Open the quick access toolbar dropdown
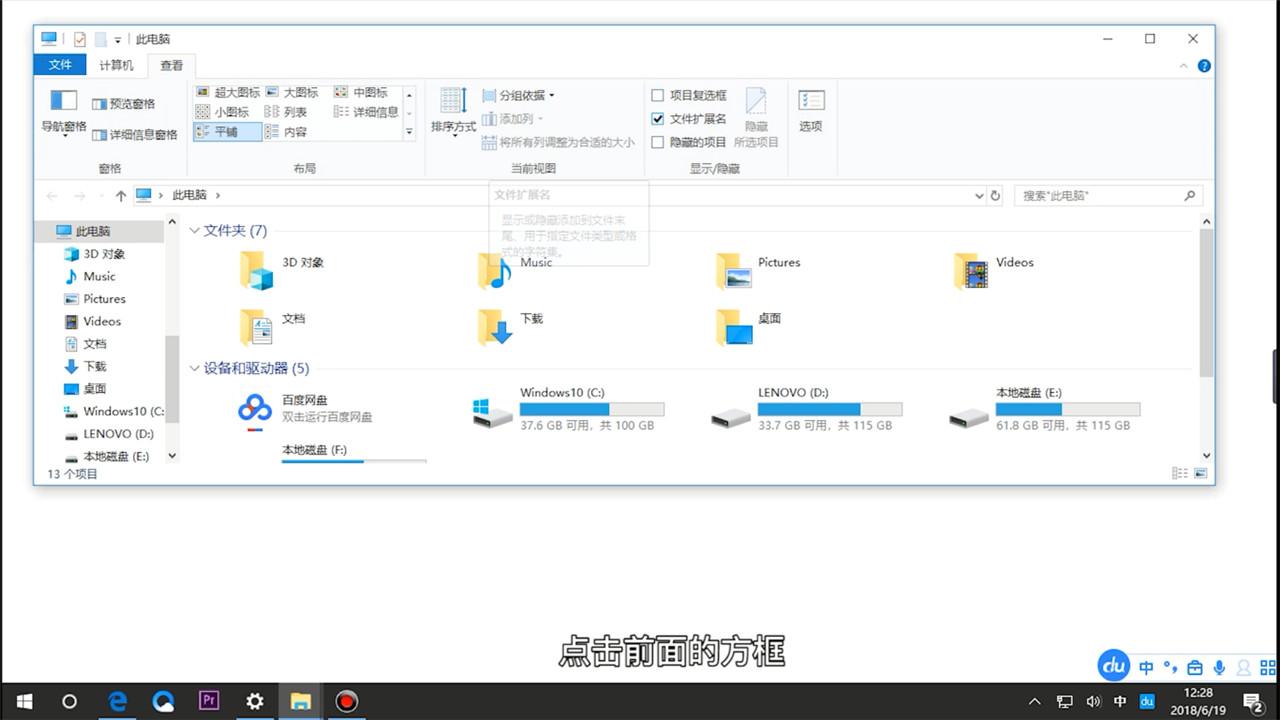This screenshot has height=720, width=1280. [x=117, y=40]
